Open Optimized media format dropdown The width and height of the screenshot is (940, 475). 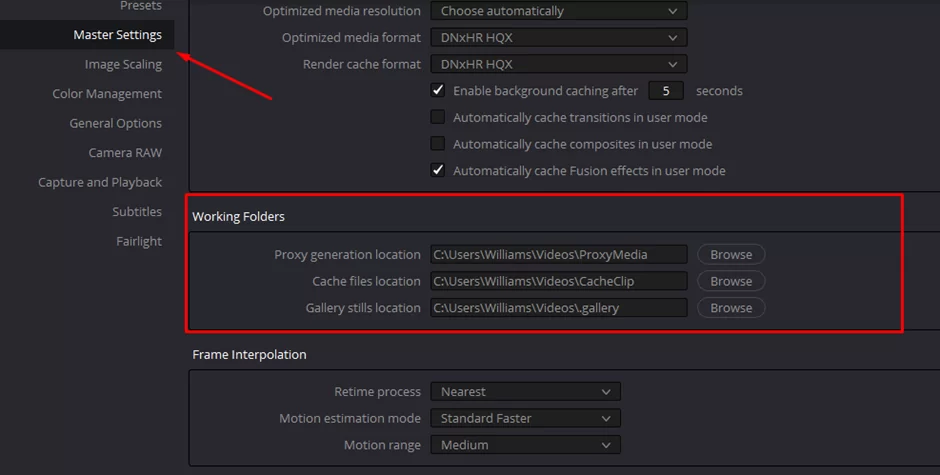(x=559, y=37)
